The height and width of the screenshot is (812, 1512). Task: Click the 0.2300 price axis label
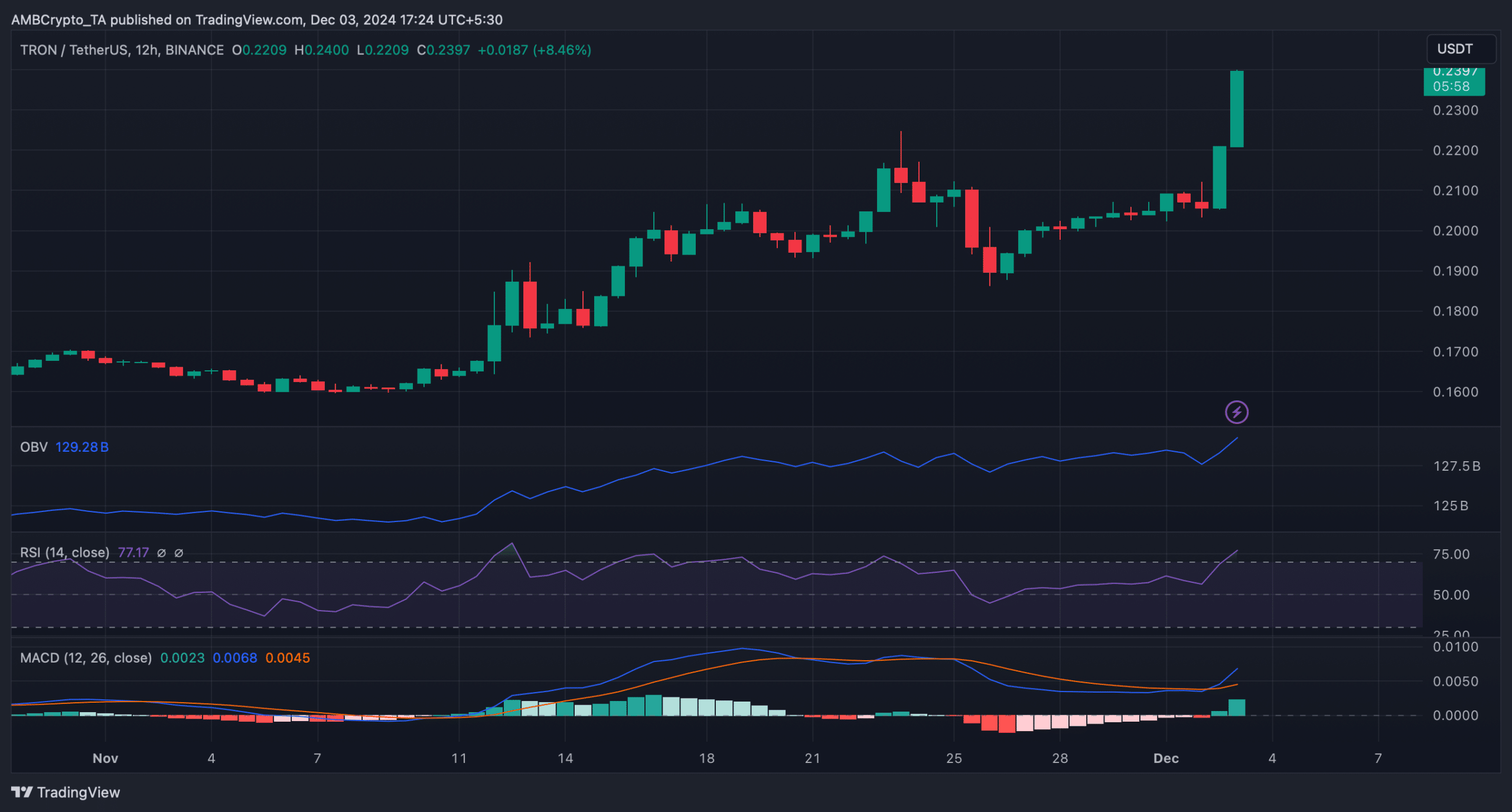pos(1456,110)
